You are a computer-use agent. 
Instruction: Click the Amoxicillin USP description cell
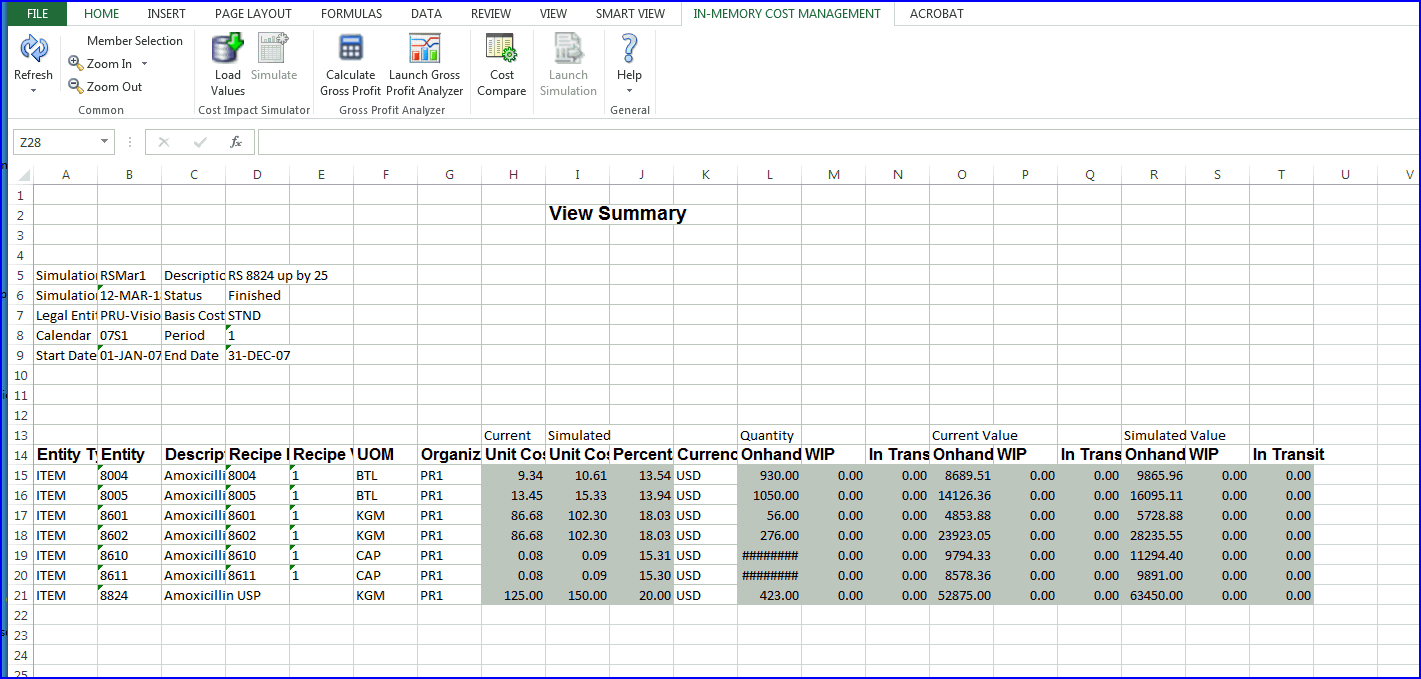(211, 595)
